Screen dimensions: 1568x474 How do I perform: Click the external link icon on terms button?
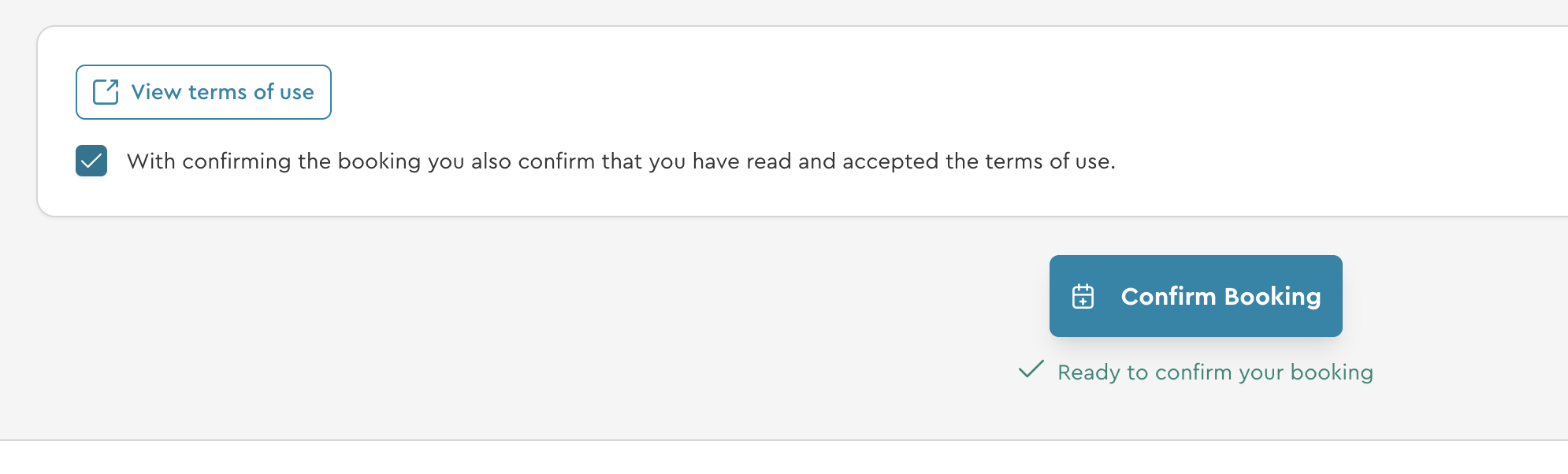click(106, 92)
